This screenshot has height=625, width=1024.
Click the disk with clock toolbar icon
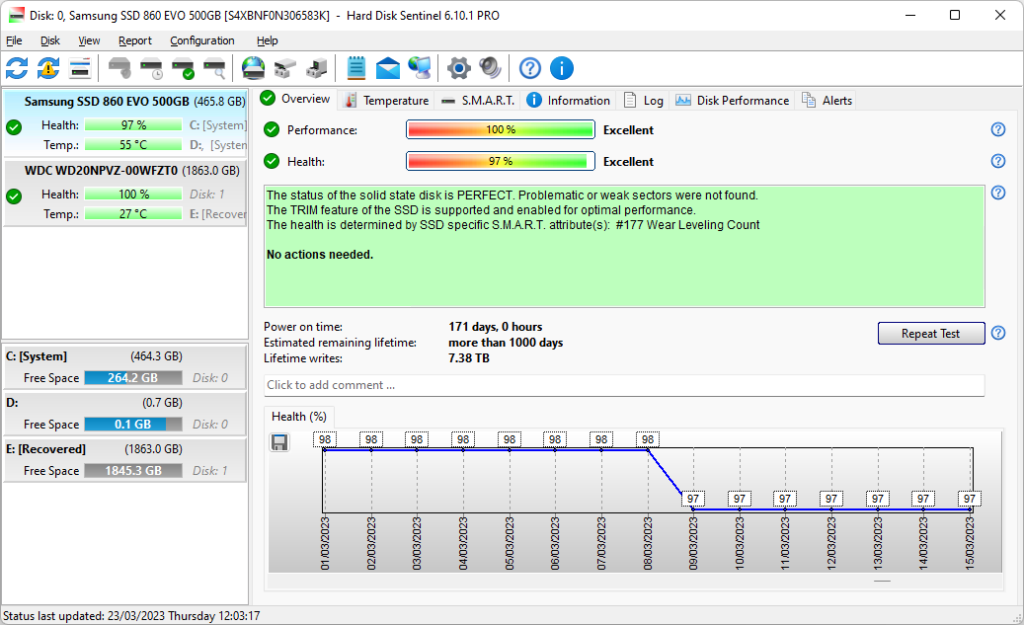(x=152, y=68)
